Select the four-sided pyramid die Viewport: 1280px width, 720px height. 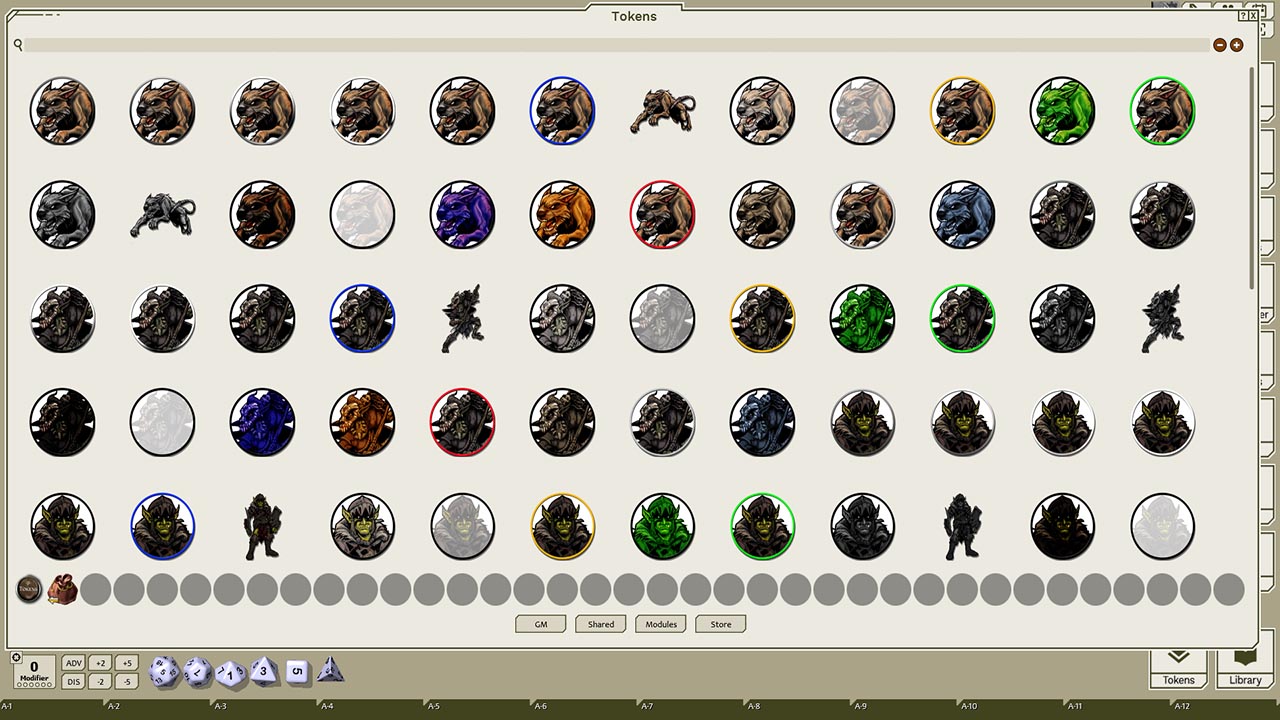pos(330,671)
